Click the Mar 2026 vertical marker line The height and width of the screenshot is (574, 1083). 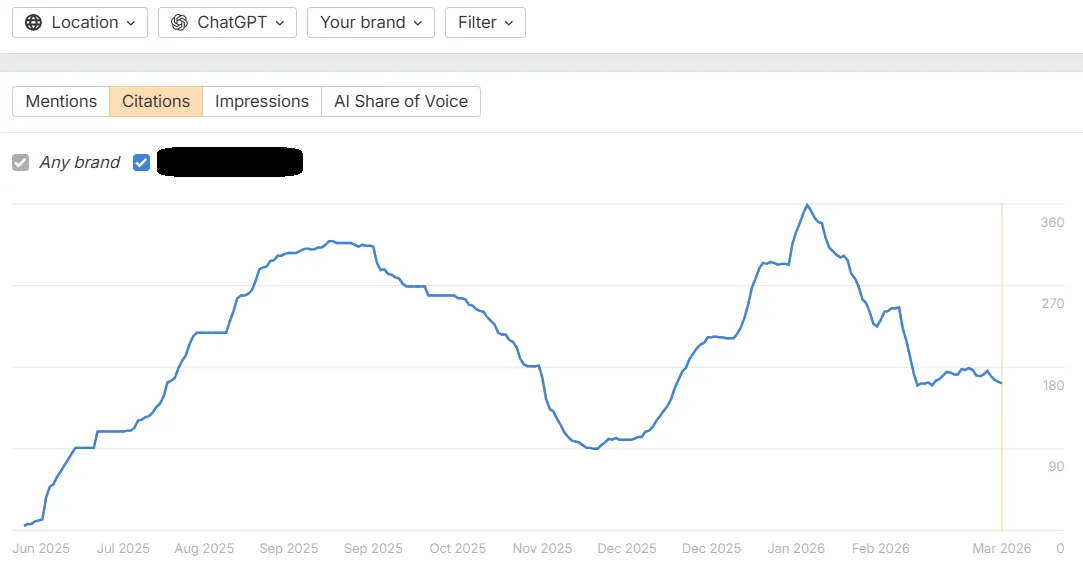point(1001,366)
